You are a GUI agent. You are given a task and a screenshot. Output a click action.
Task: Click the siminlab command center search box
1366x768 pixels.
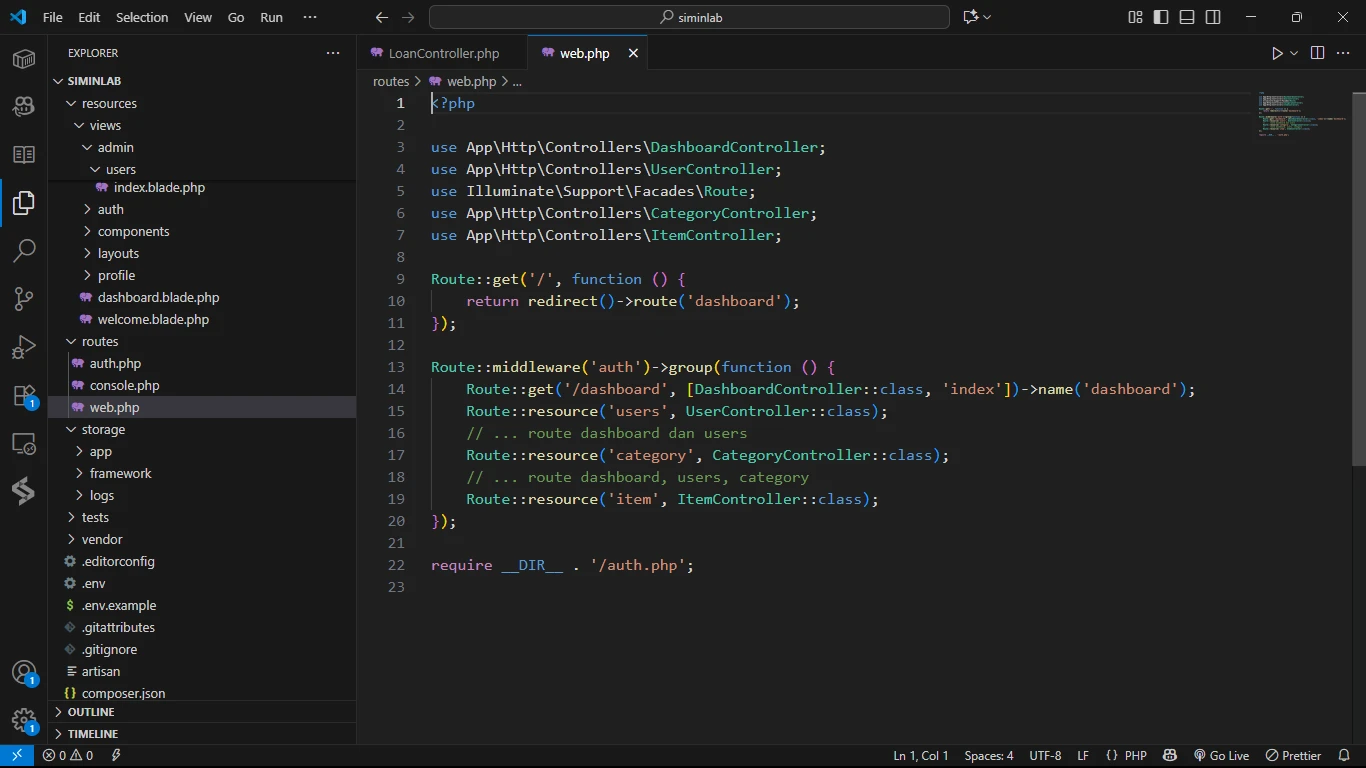pos(689,17)
